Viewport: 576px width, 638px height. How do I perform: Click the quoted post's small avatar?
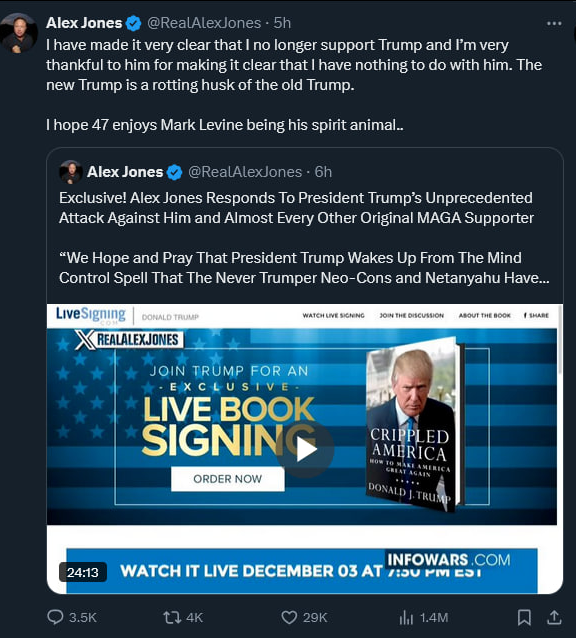[x=71, y=172]
